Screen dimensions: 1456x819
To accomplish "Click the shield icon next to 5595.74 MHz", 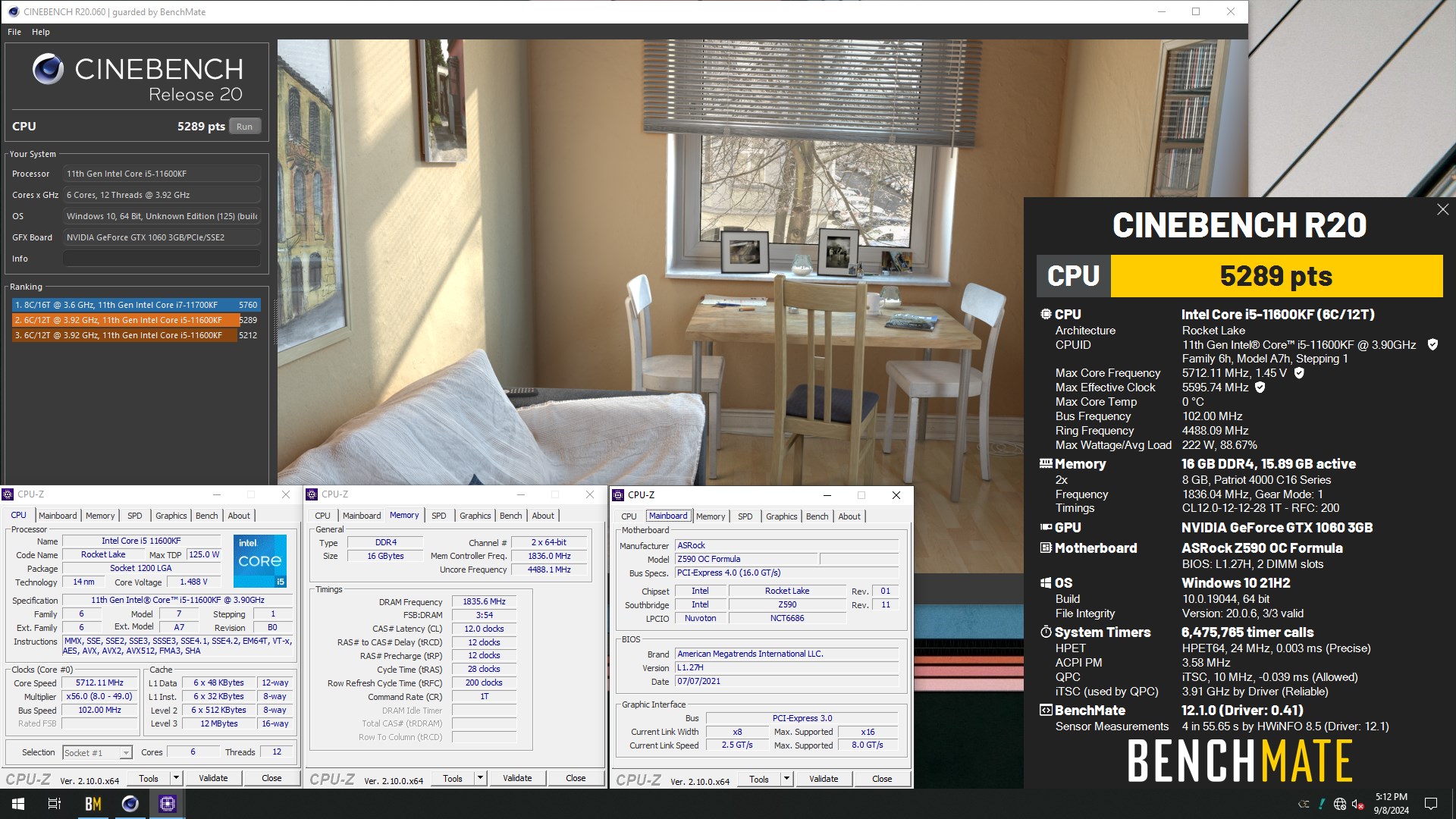I will [1260, 388].
